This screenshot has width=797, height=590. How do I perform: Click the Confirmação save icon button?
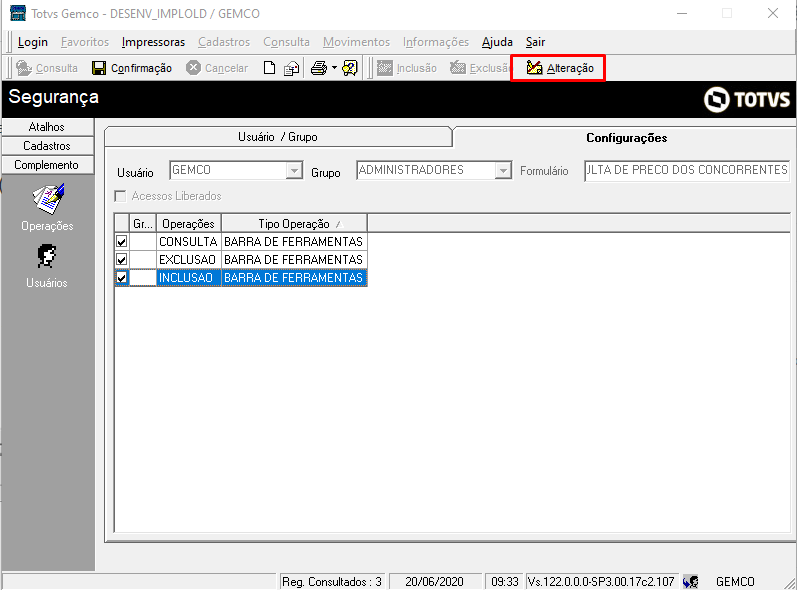(132, 68)
